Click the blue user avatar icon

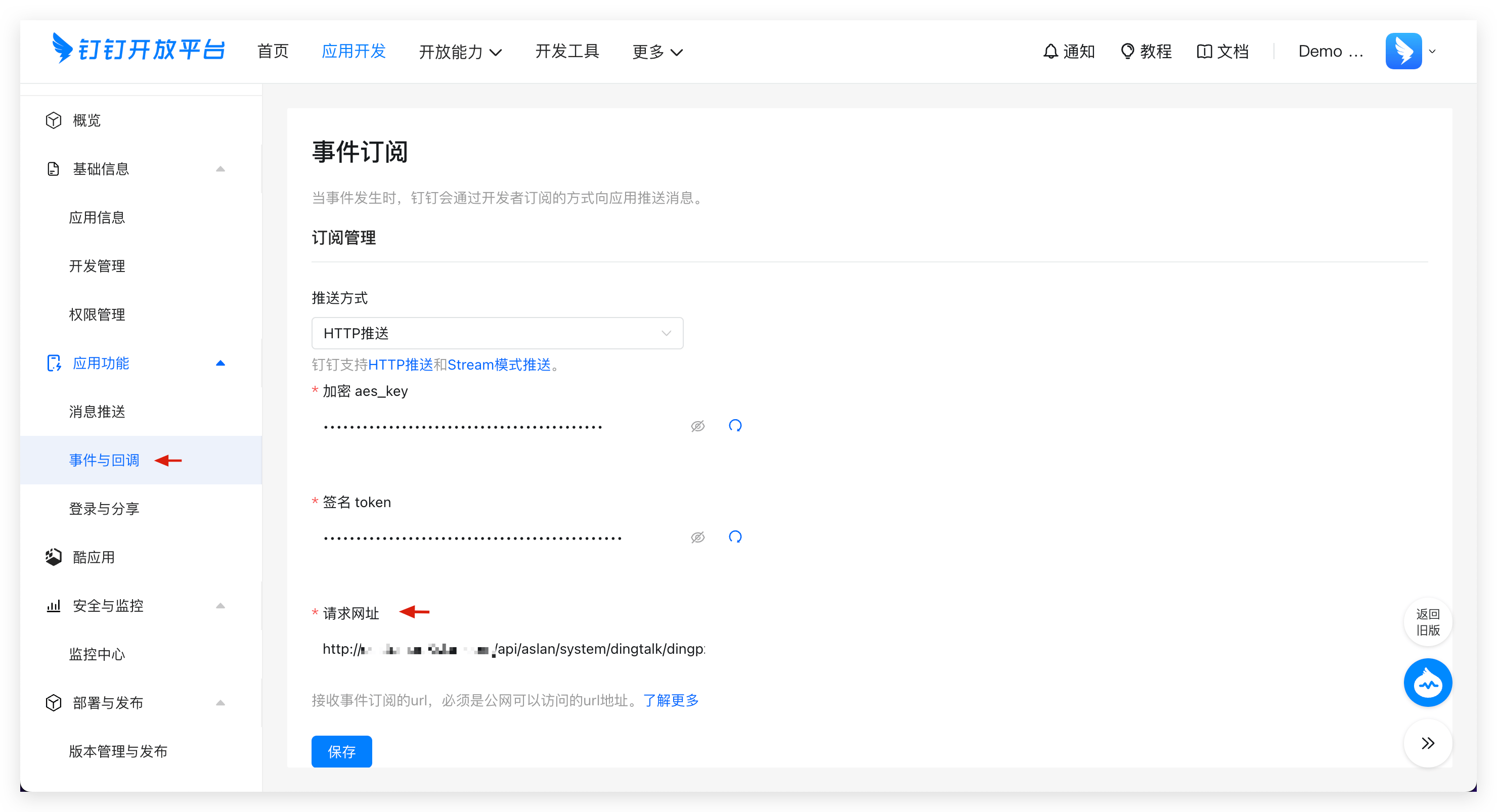1403,51
